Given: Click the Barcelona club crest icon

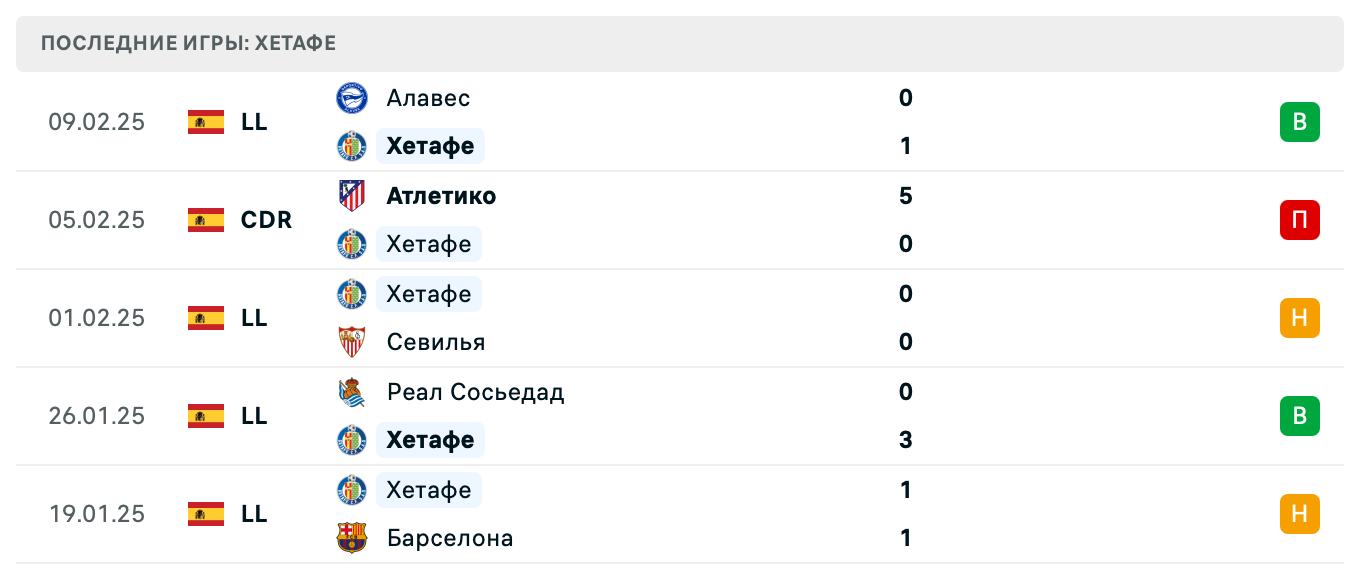Looking at the screenshot, I should pyautogui.click(x=352, y=538).
